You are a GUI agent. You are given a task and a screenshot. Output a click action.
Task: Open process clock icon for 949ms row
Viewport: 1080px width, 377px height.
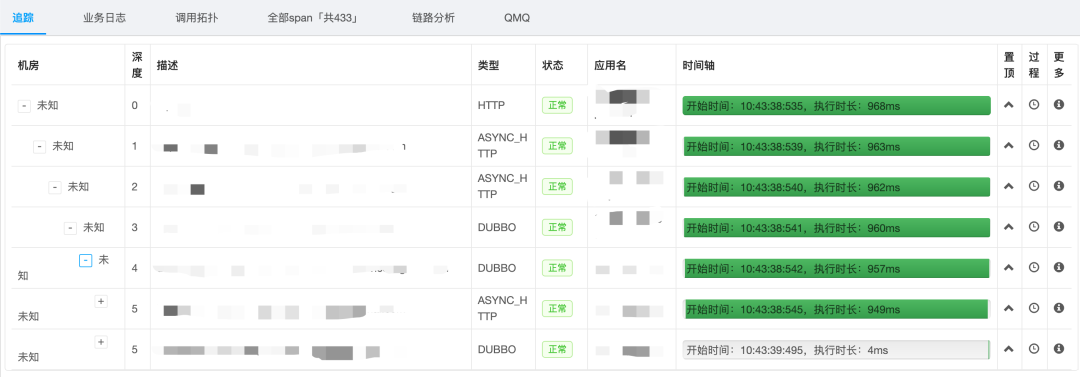click(1033, 308)
